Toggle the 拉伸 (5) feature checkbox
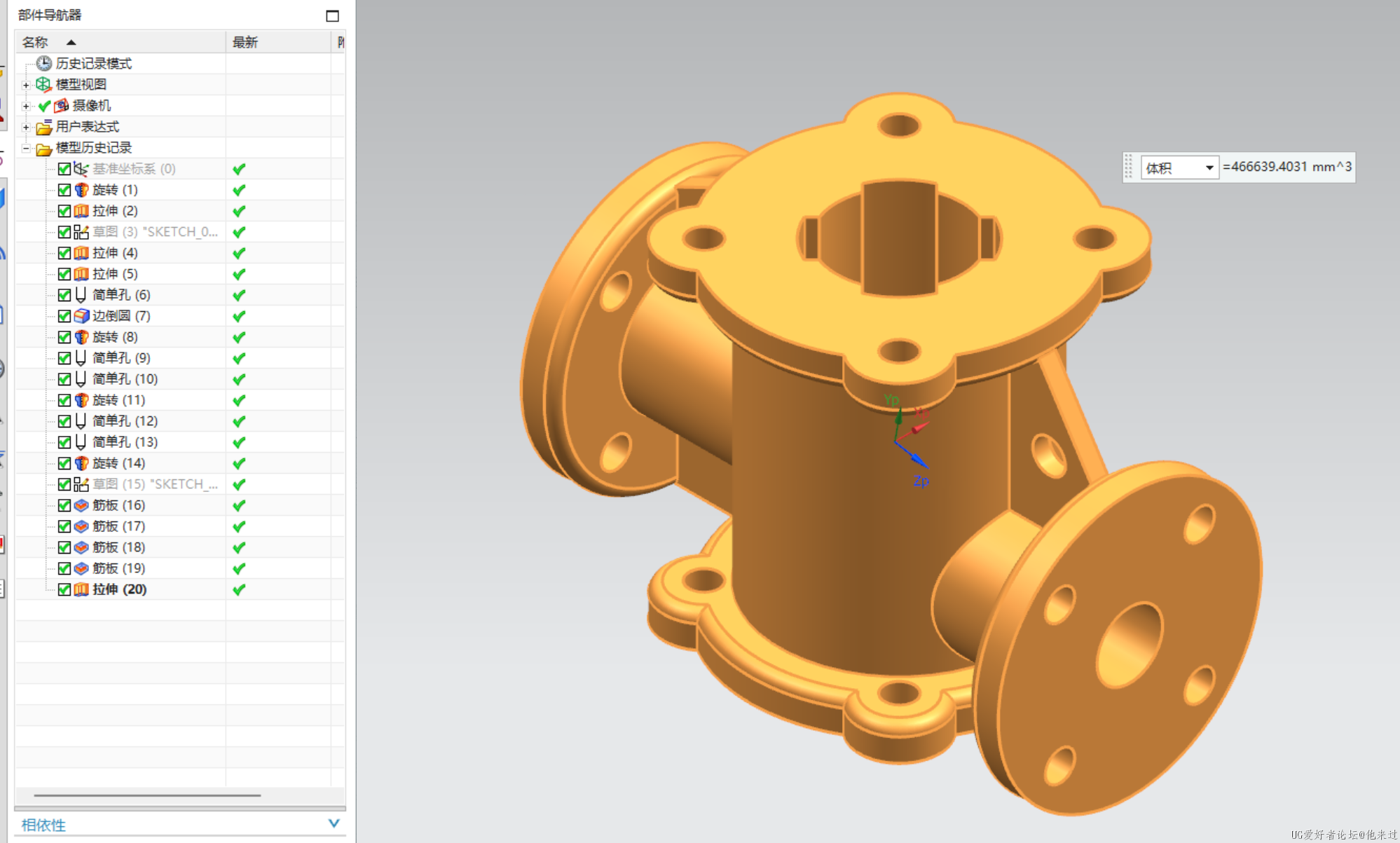The height and width of the screenshot is (843, 1400). [x=64, y=274]
